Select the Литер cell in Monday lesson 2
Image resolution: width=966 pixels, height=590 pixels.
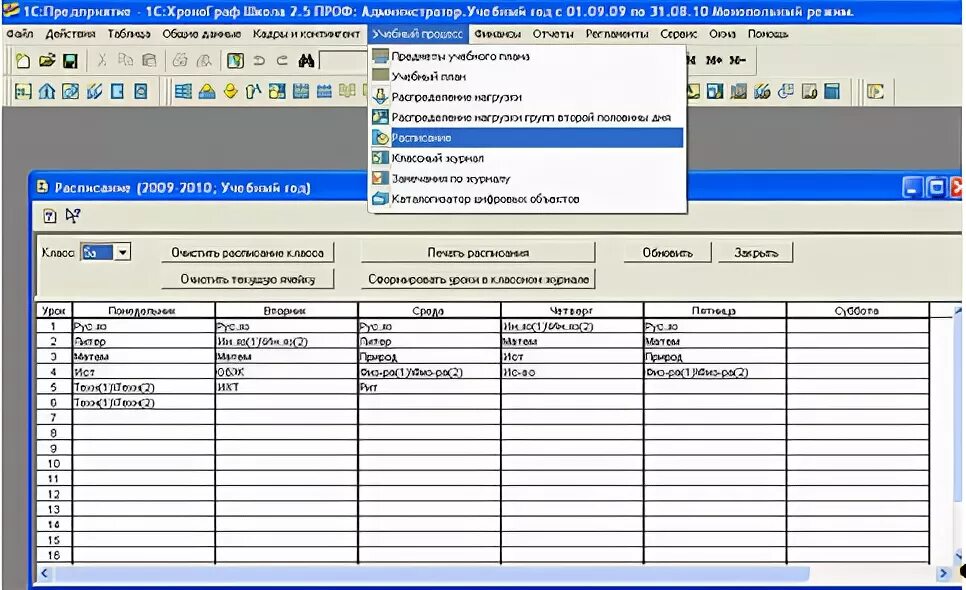pyautogui.click(x=143, y=341)
